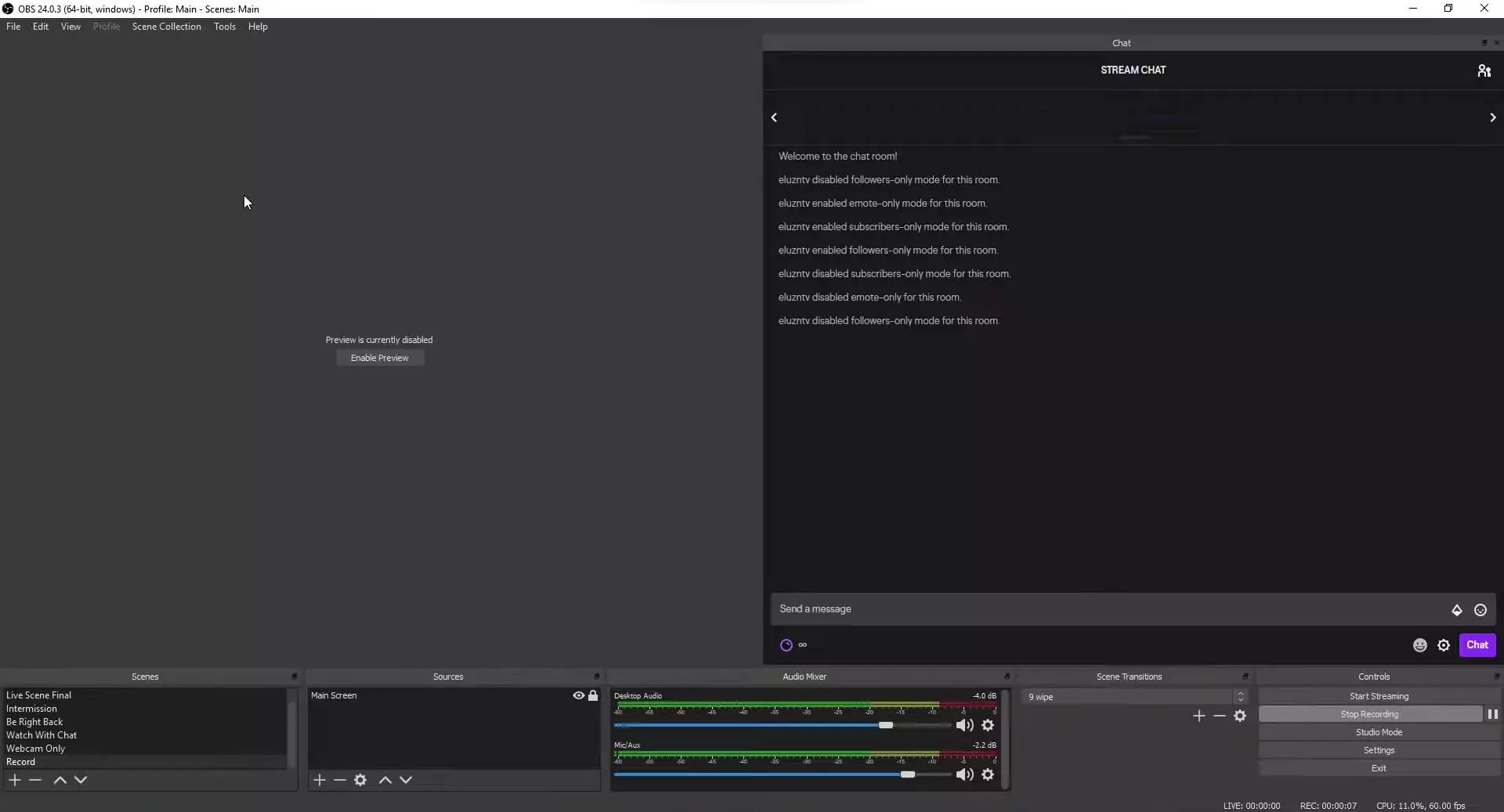This screenshot has height=812, width=1504.
Task: Undock the Scenes panel
Action: pyautogui.click(x=295, y=677)
